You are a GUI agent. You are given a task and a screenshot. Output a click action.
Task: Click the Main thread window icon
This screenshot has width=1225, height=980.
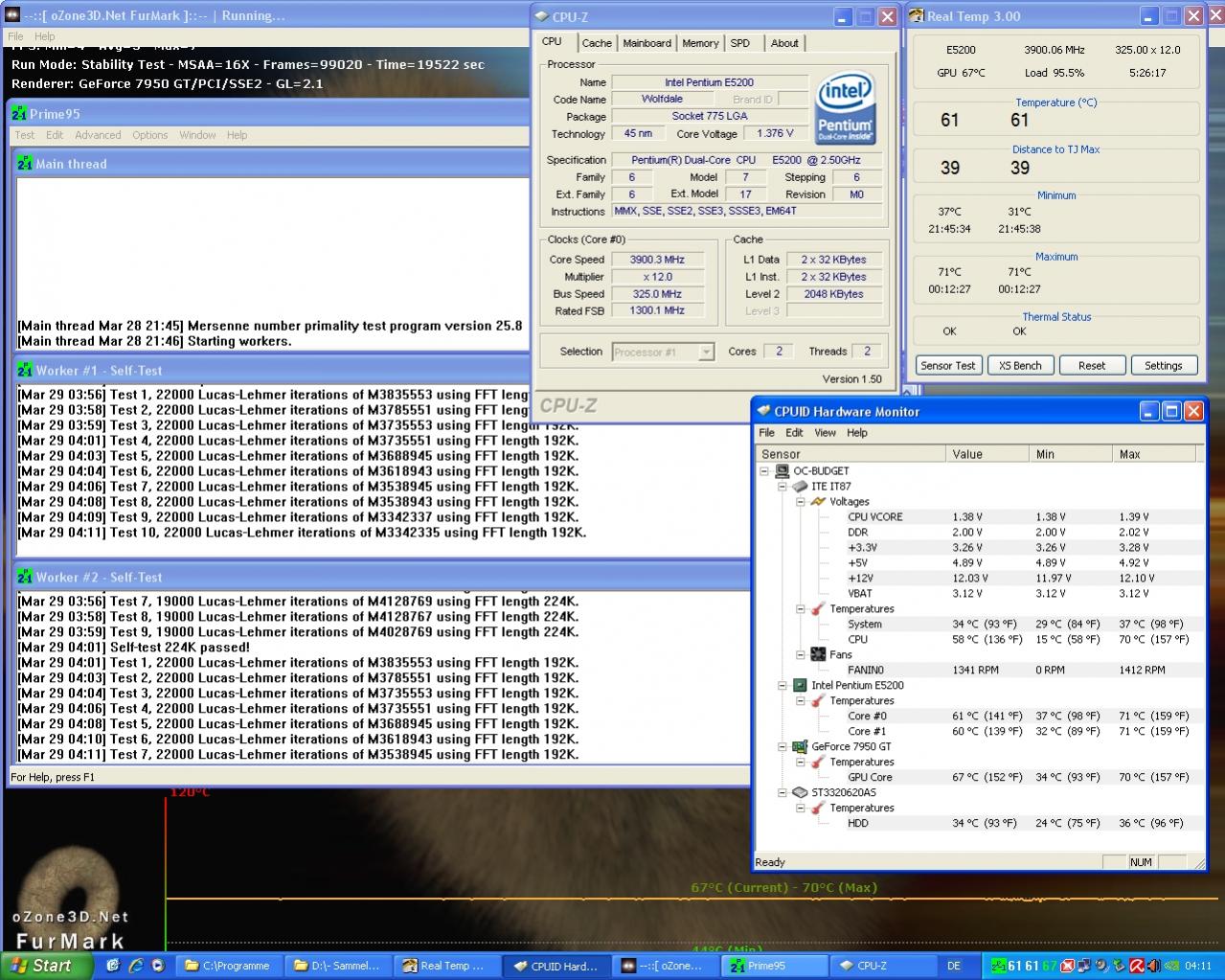point(25,163)
